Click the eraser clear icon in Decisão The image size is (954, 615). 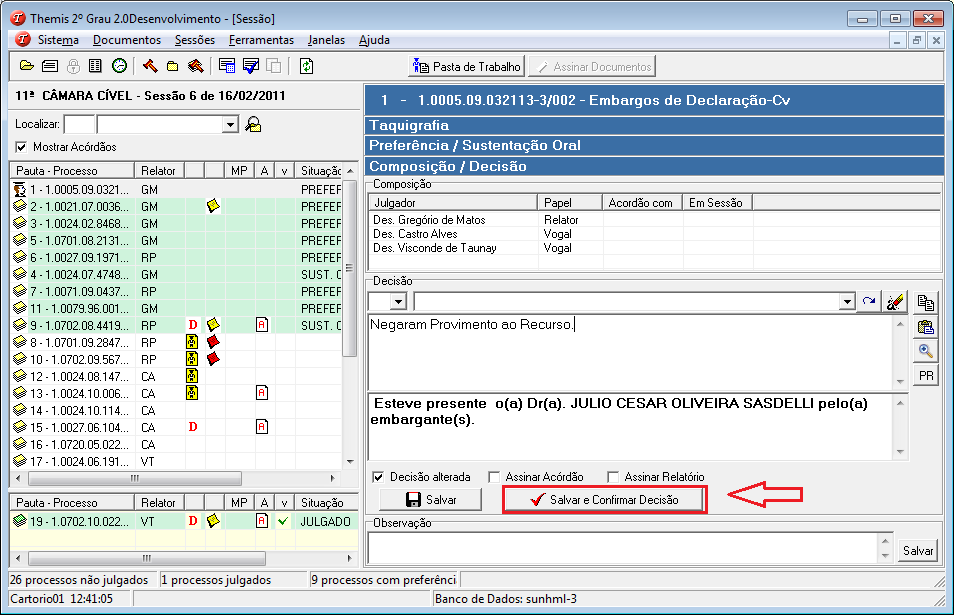[x=894, y=301]
